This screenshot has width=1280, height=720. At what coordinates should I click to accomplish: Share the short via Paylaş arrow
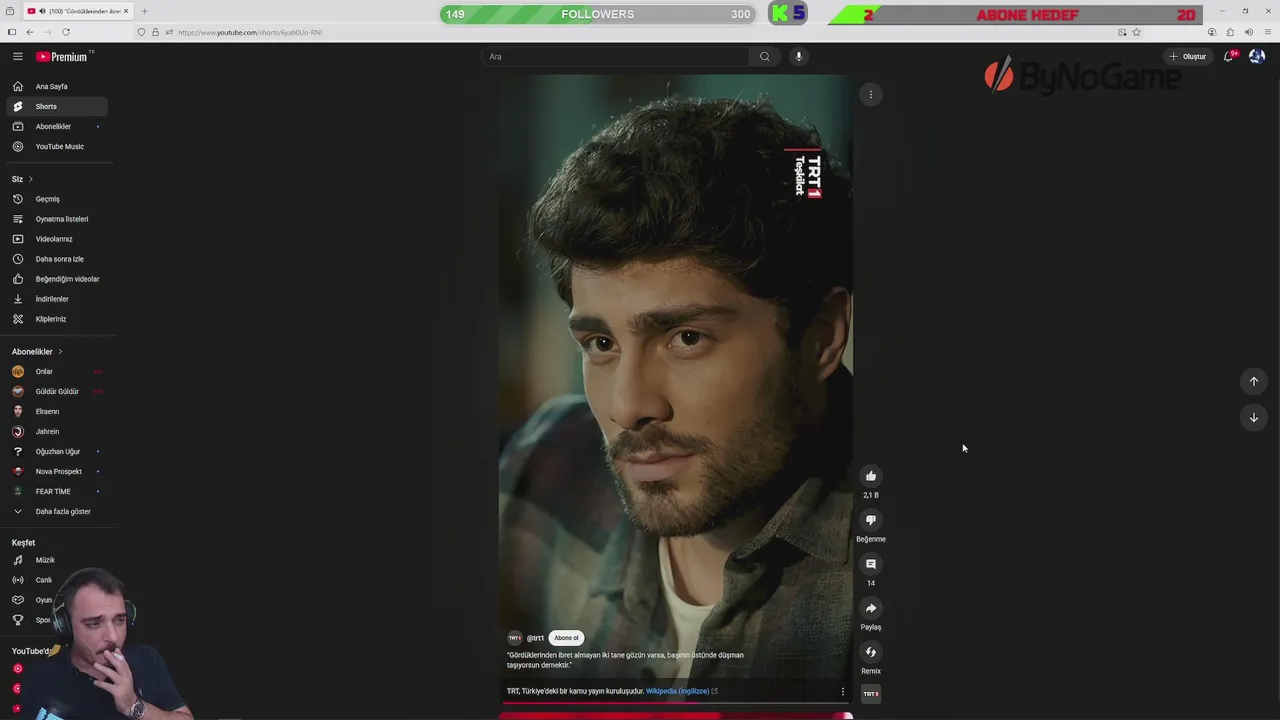coord(871,608)
